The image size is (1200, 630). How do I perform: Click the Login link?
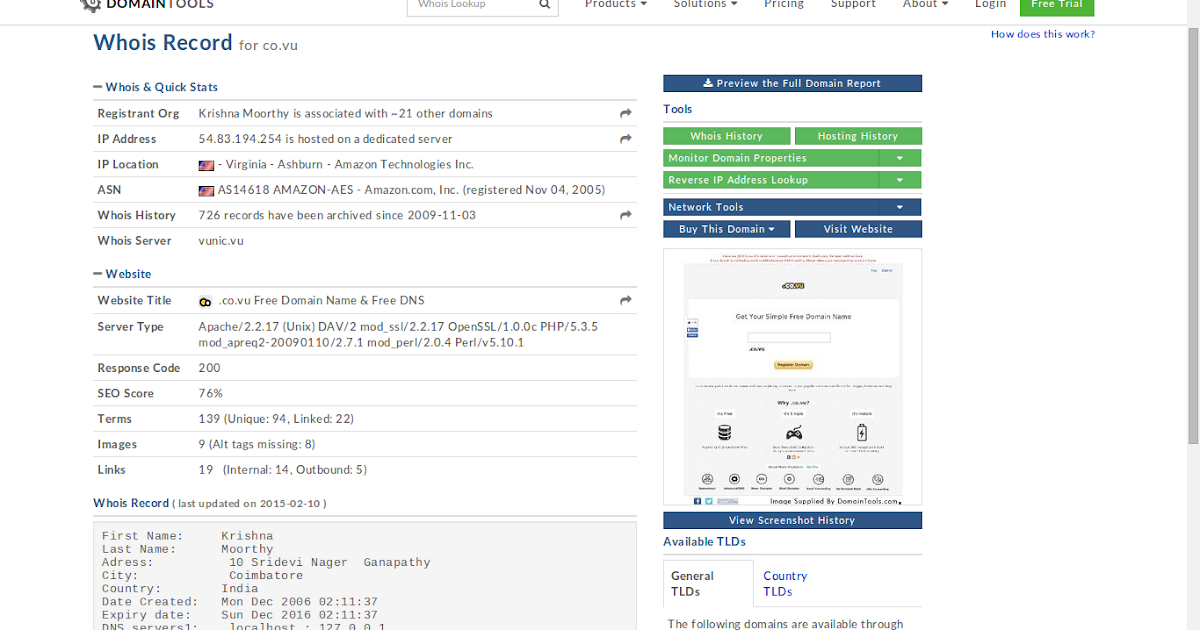[991, 5]
